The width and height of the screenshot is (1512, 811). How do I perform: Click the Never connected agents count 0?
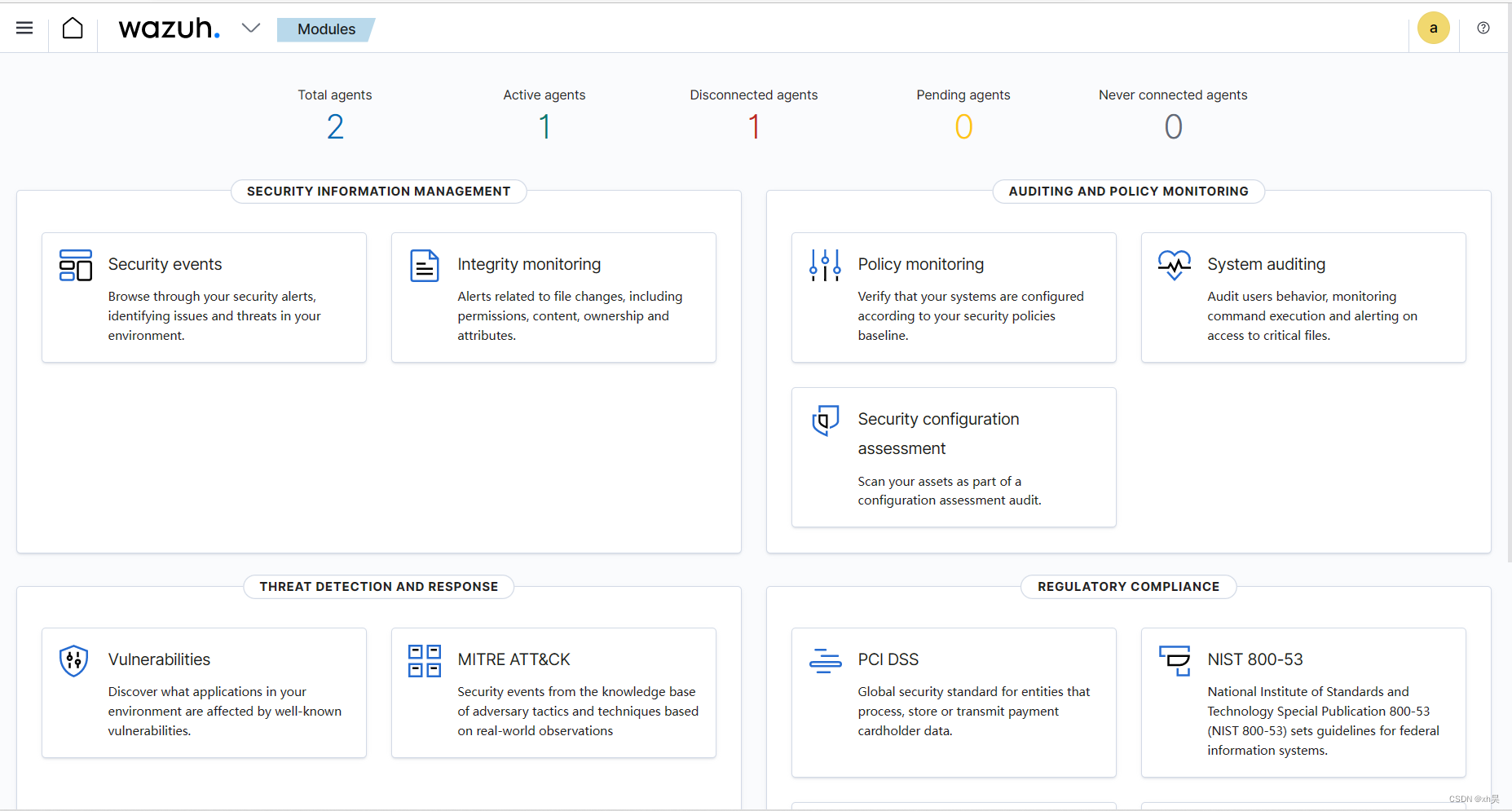(x=1173, y=127)
